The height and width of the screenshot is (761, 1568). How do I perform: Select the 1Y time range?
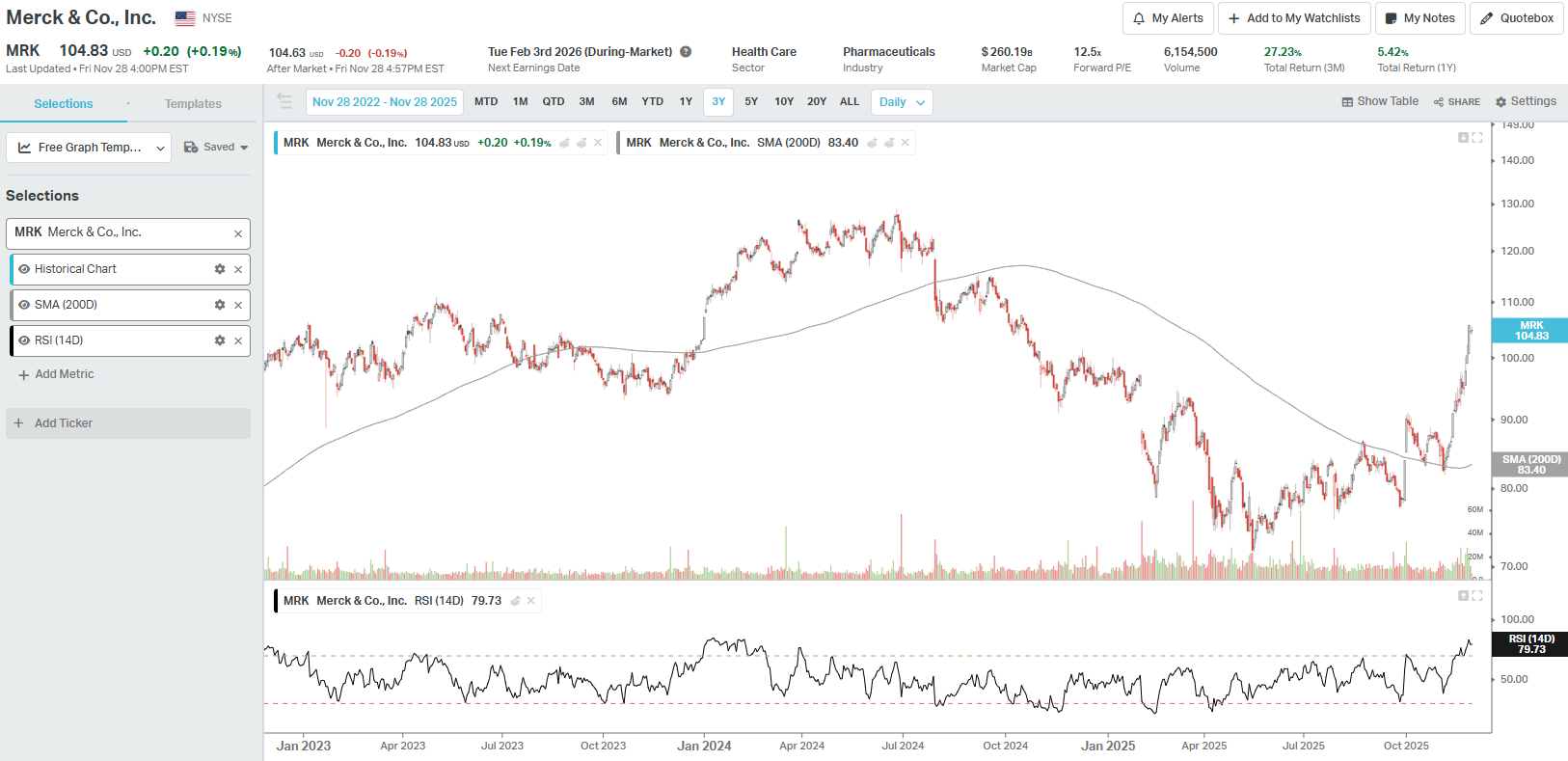point(686,101)
